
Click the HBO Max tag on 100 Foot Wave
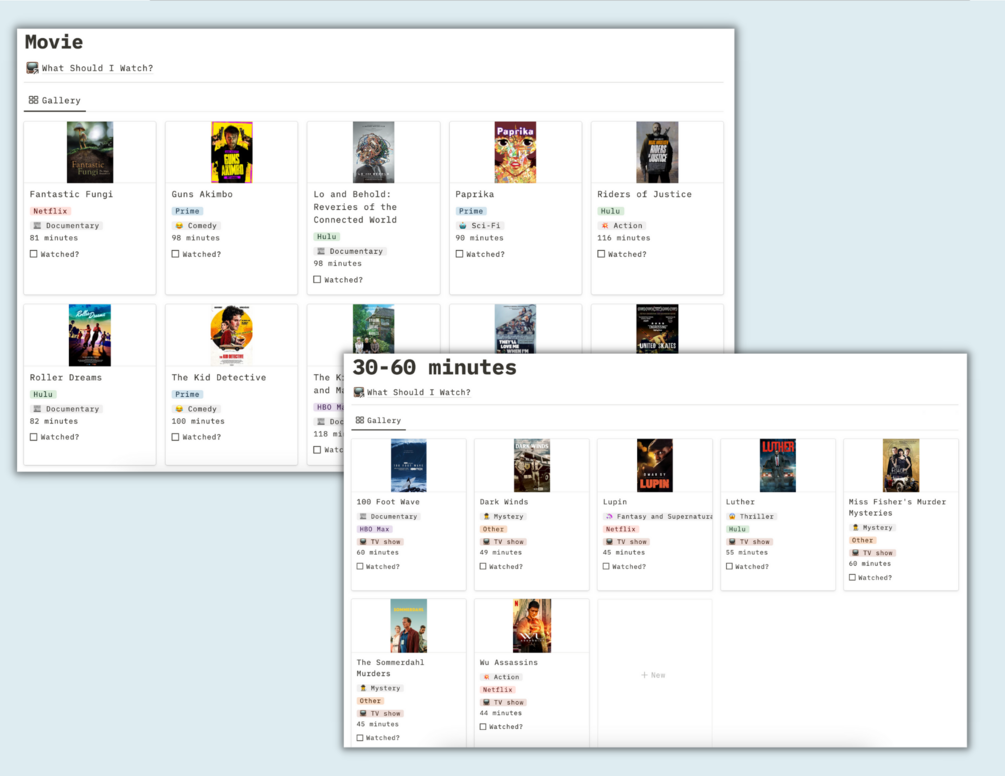click(374, 529)
